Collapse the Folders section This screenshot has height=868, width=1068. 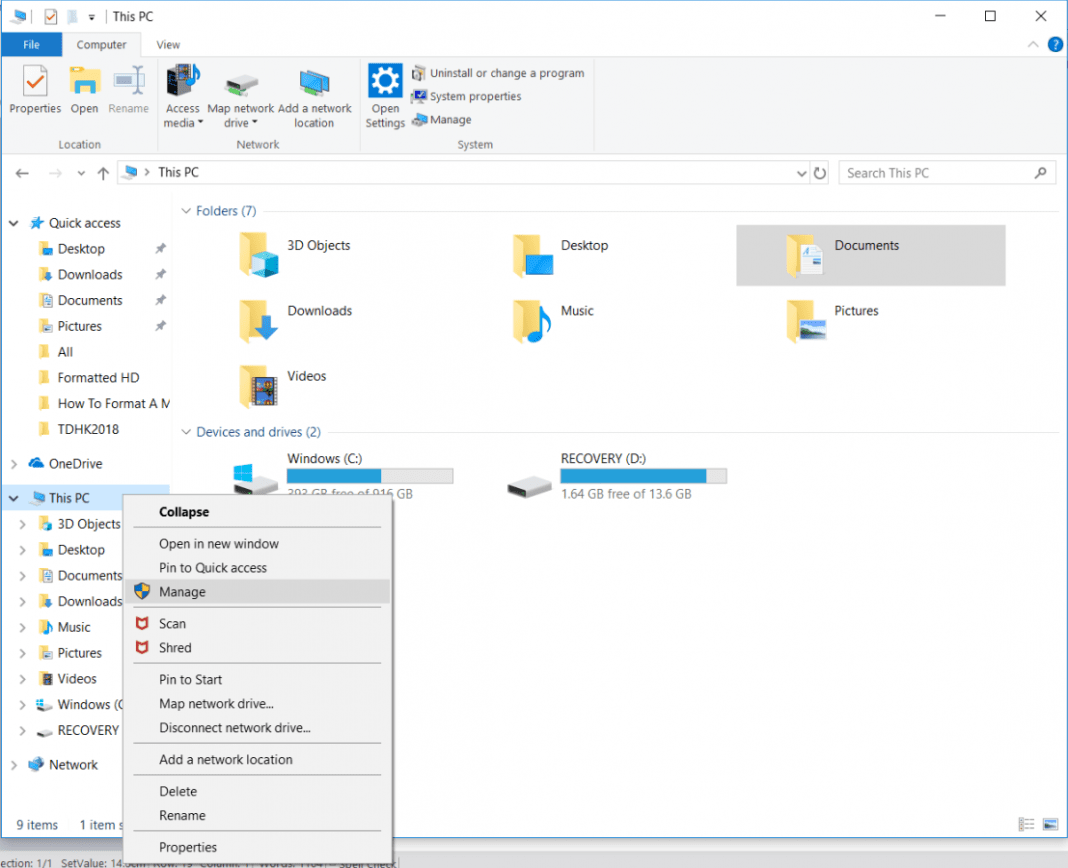tap(186, 211)
